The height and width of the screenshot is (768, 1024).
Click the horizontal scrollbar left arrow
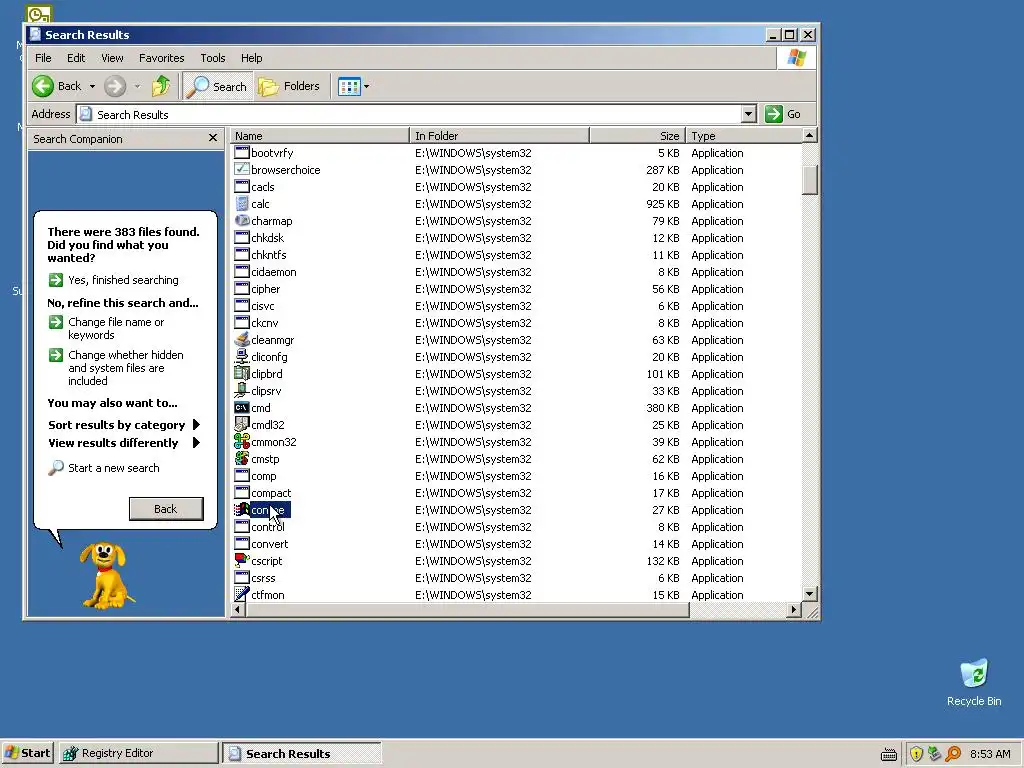click(x=238, y=609)
